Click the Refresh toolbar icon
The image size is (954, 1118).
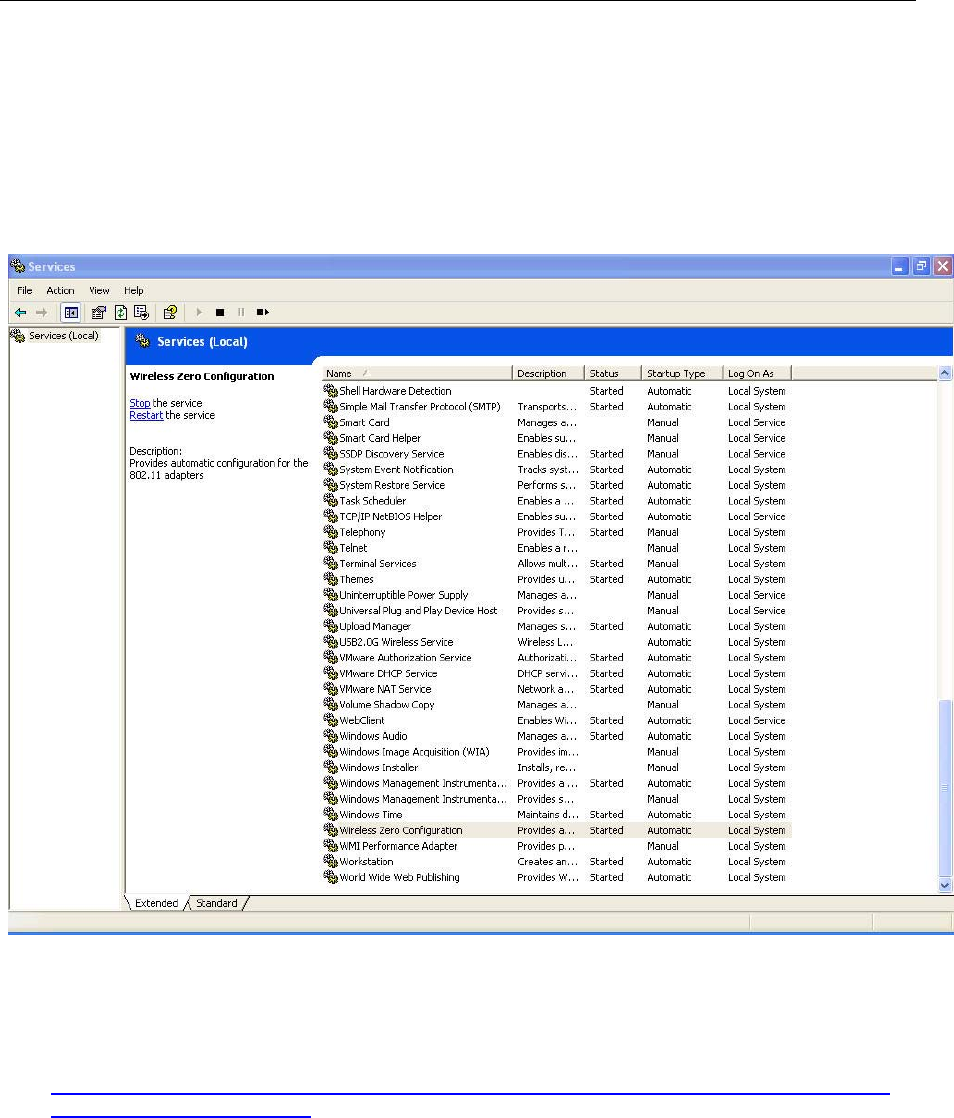(121, 312)
